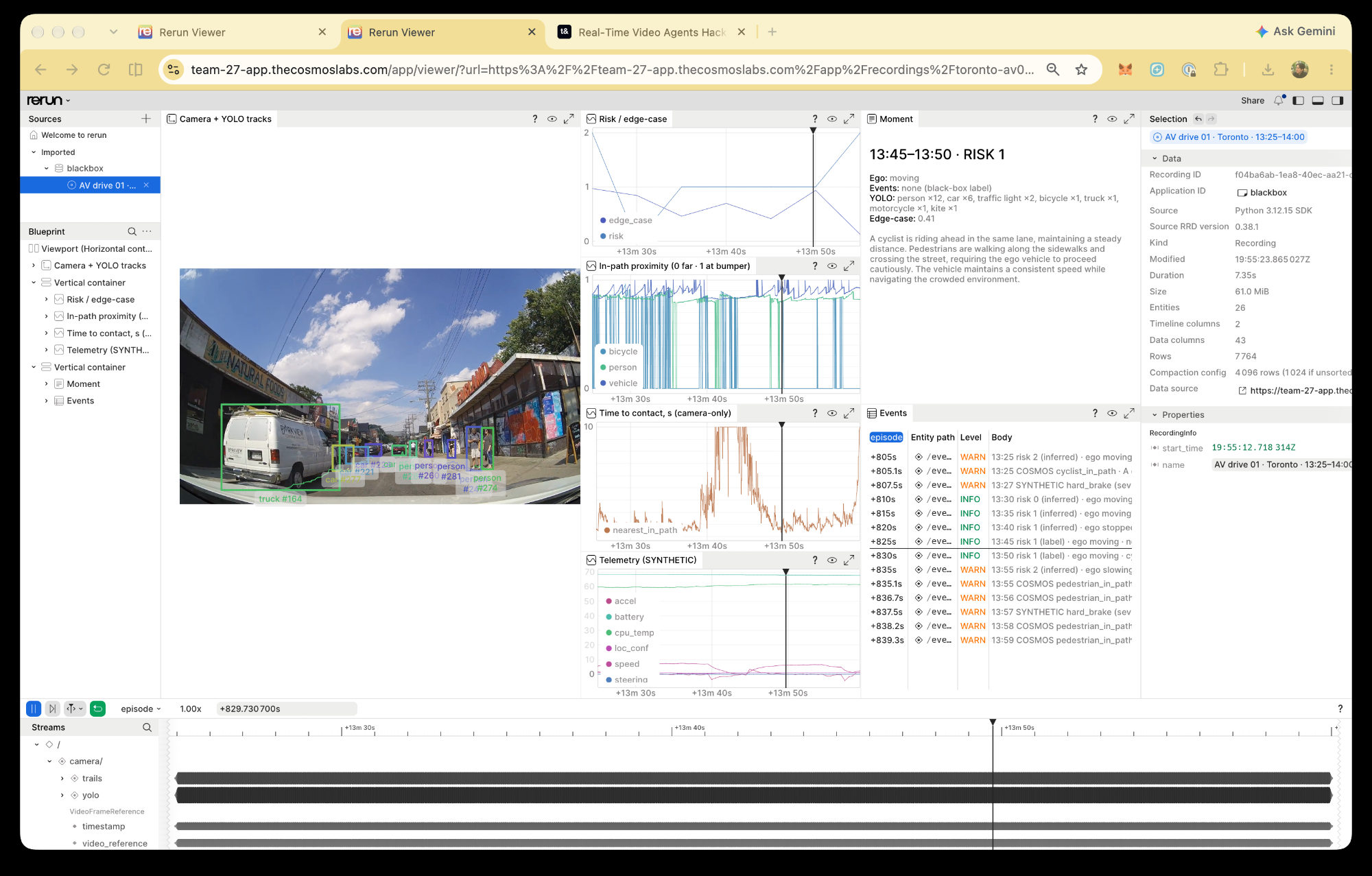Open the Data source URL link
Image resolution: width=1372 pixels, height=876 pixels.
pos(1296,390)
